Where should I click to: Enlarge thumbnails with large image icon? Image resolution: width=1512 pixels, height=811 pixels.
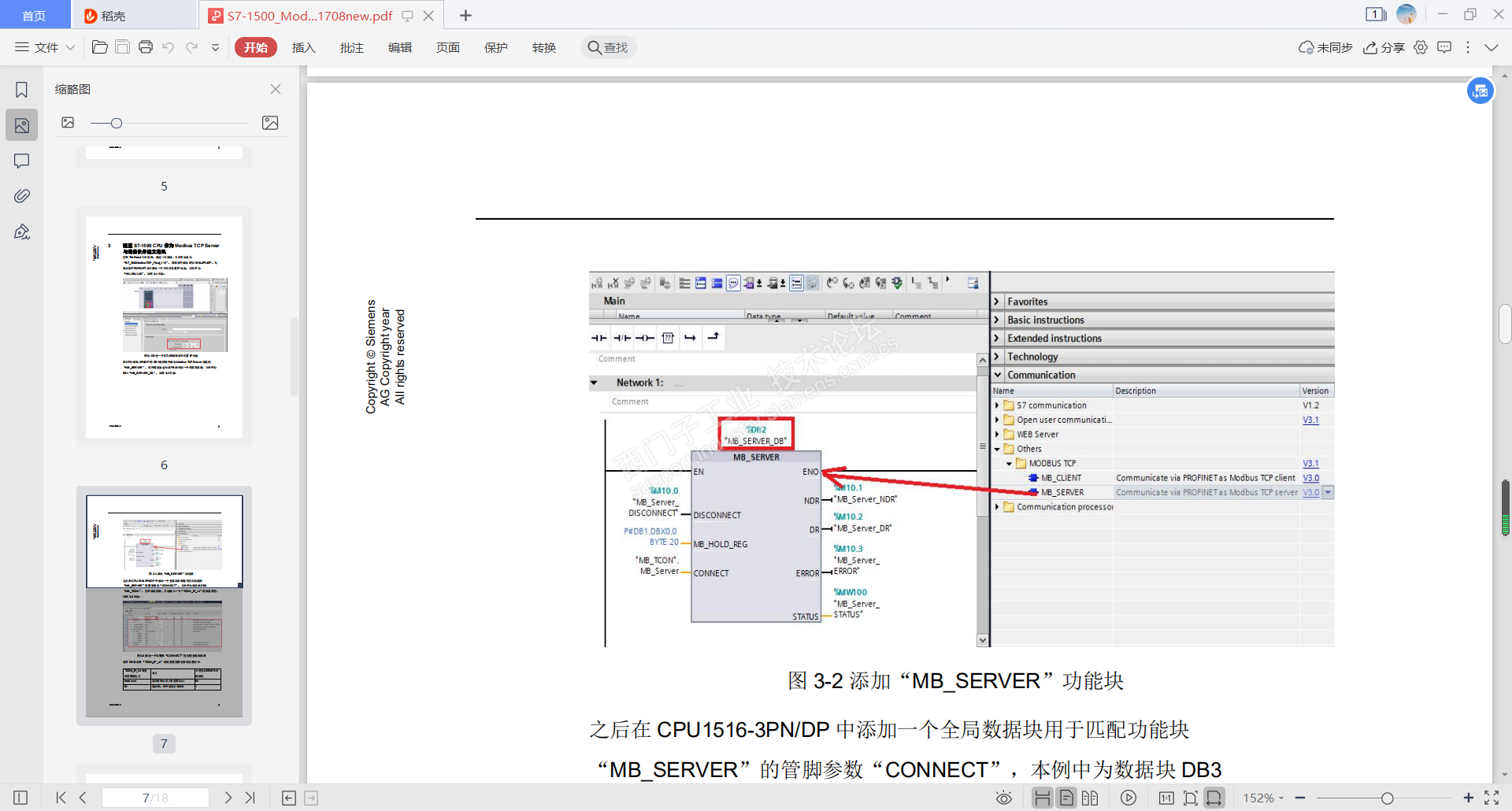(270, 123)
